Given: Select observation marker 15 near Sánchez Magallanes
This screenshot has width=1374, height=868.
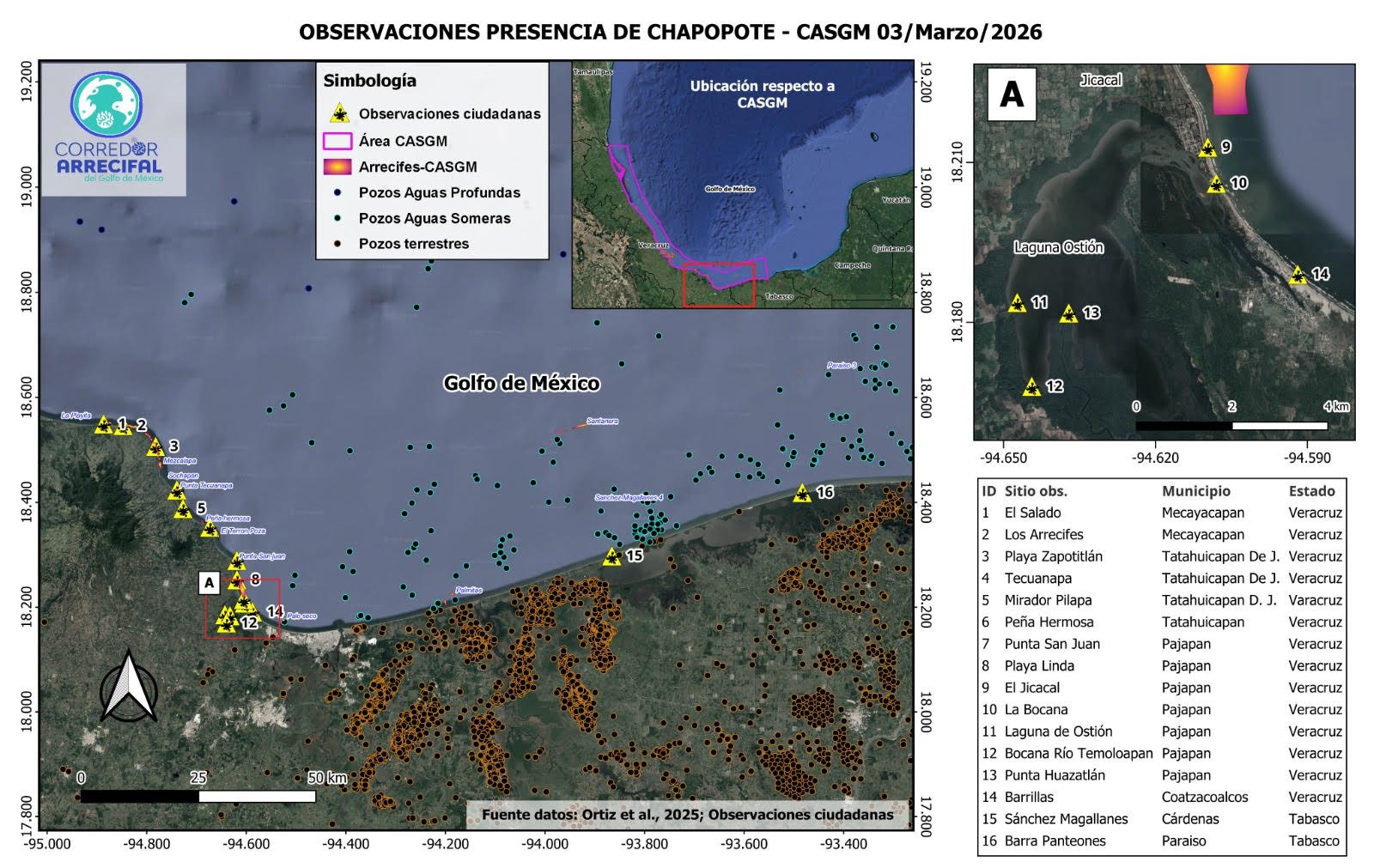Looking at the screenshot, I should (611, 557).
